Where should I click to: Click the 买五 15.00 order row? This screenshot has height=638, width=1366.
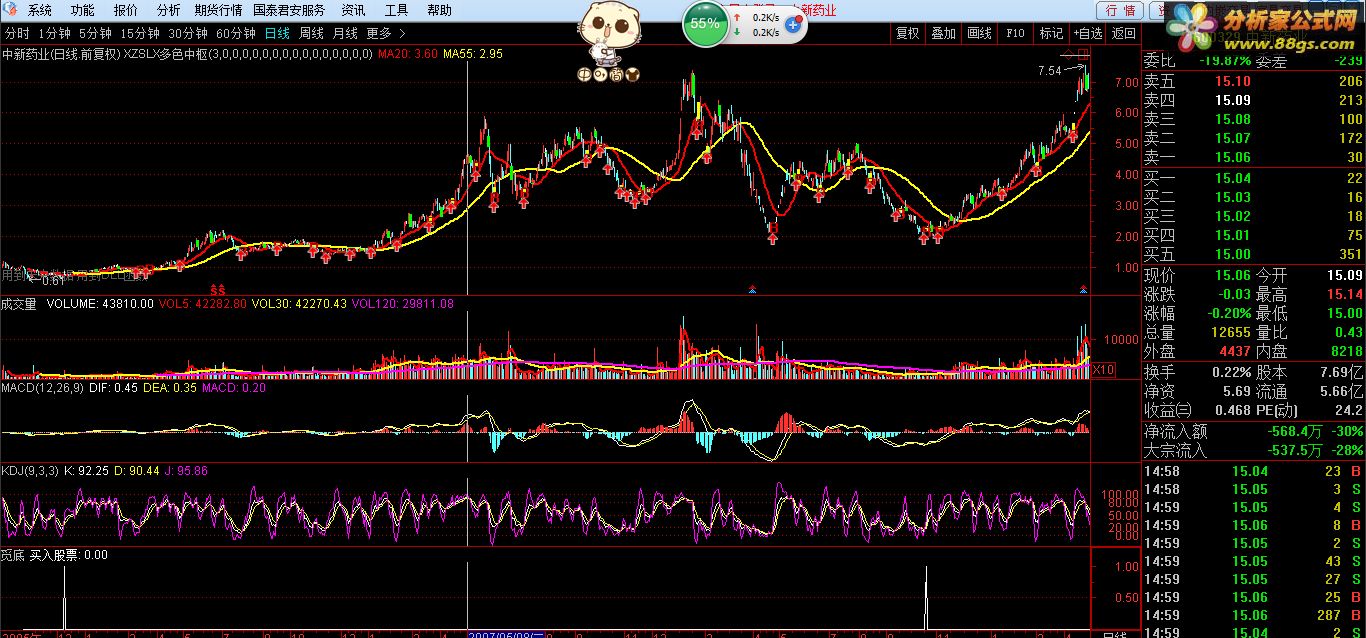(x=1254, y=254)
